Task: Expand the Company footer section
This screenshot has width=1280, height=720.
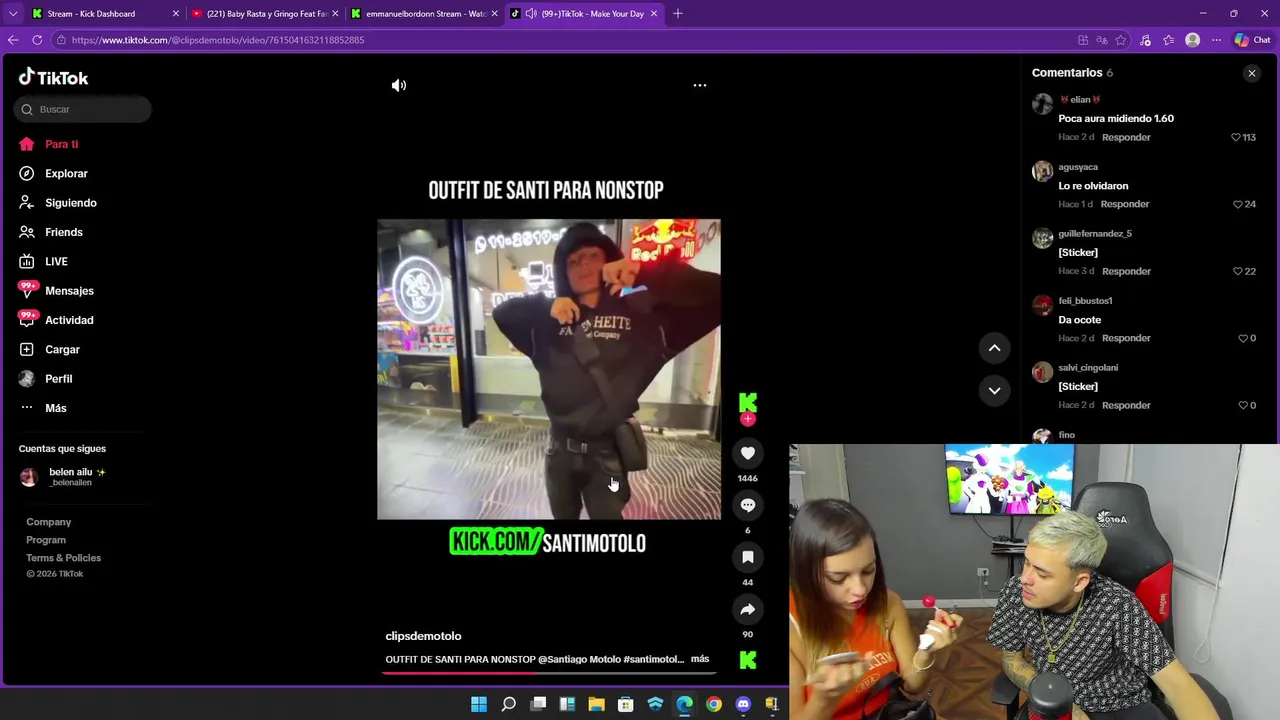Action: [x=48, y=522]
